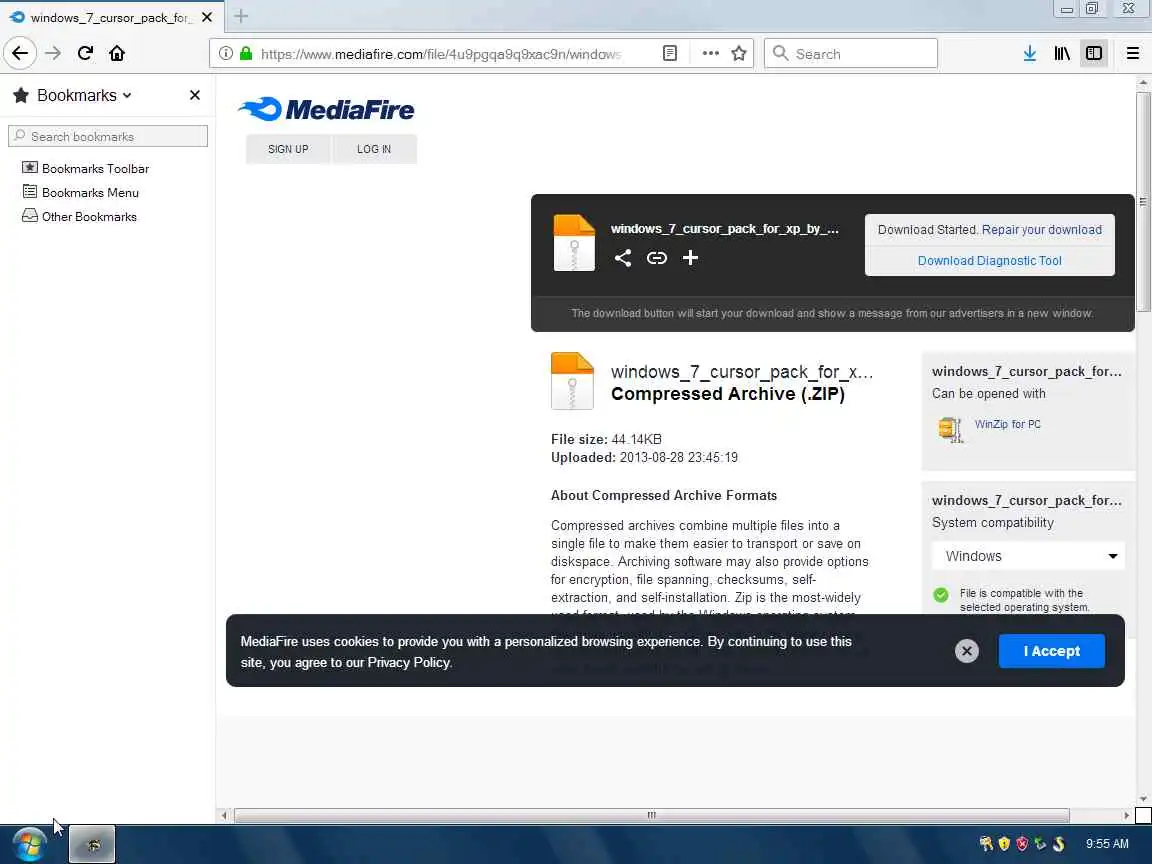Open the browser home page

(x=117, y=53)
